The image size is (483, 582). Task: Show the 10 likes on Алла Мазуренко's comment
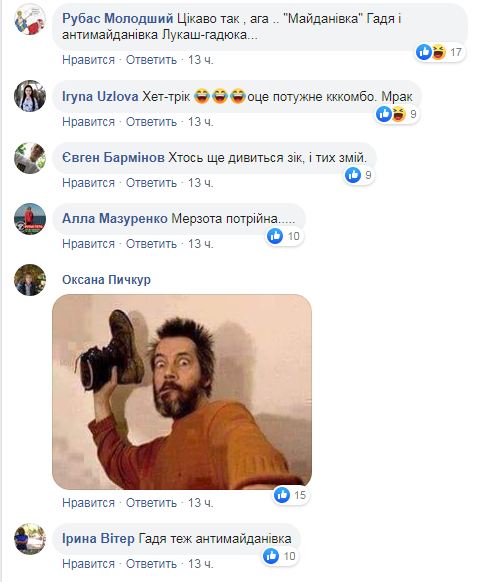pyautogui.click(x=285, y=236)
